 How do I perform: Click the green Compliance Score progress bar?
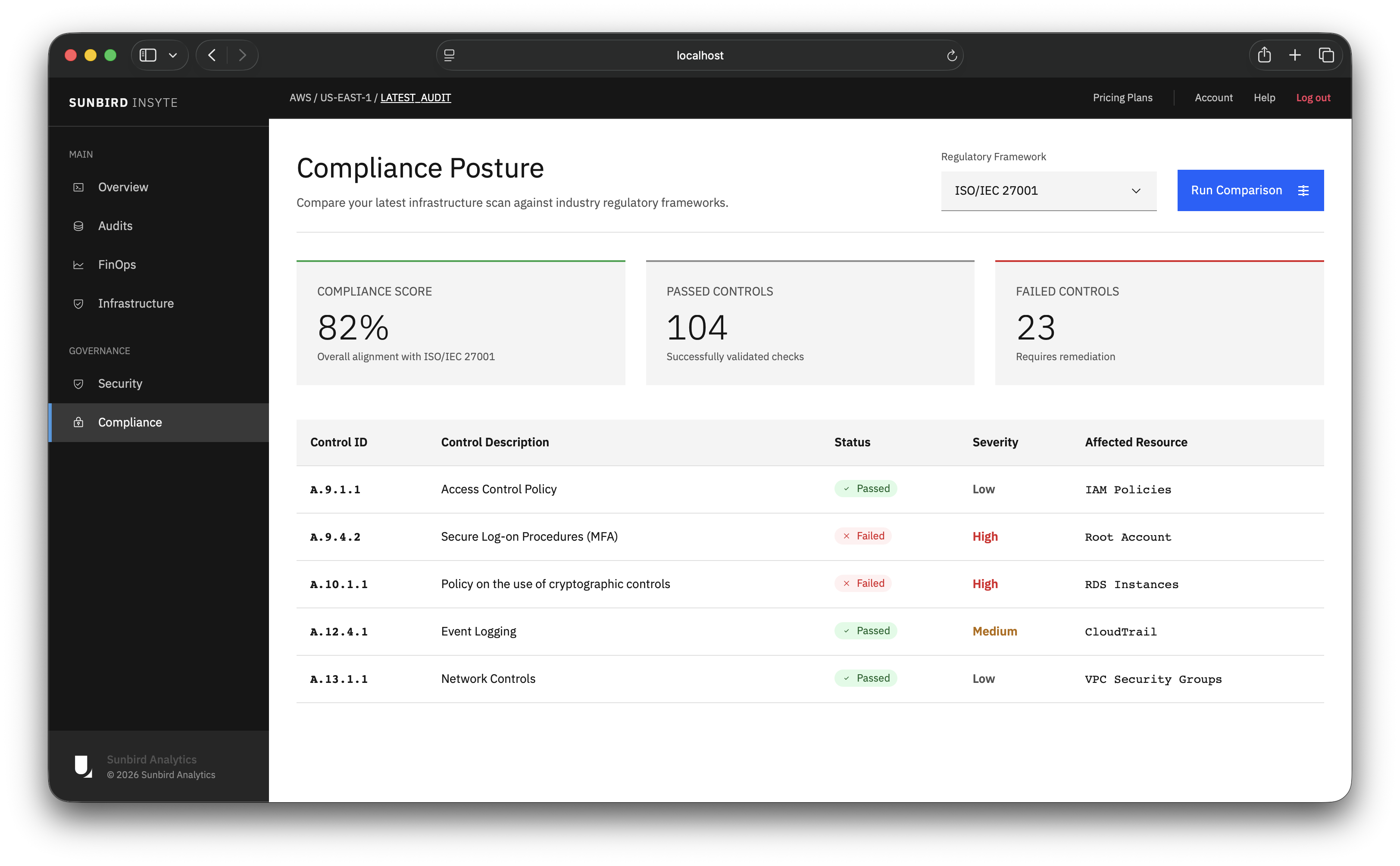coord(460,261)
